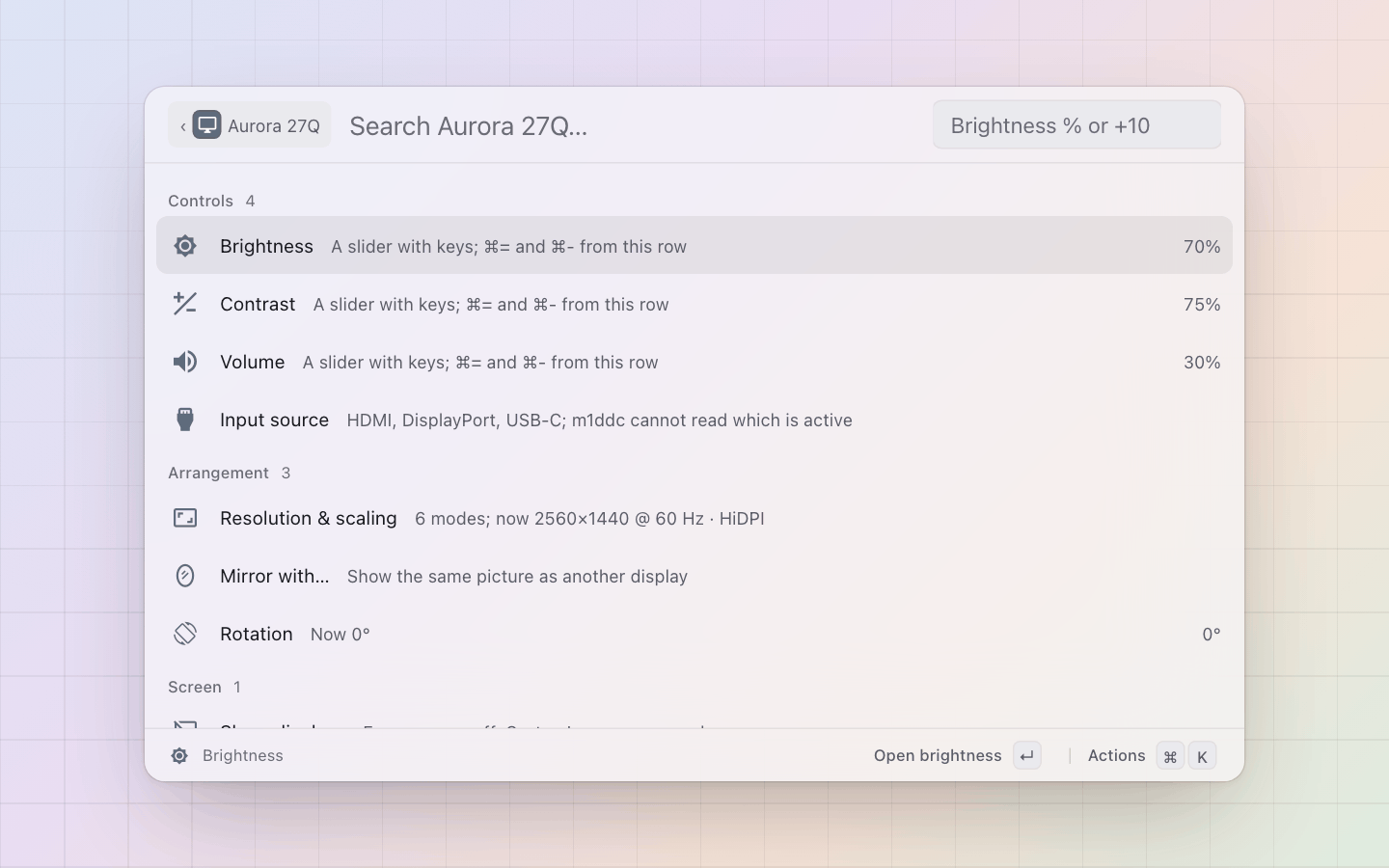Viewport: 1389px width, 868px height.
Task: Select the Volume row
Action: [x=694, y=362]
